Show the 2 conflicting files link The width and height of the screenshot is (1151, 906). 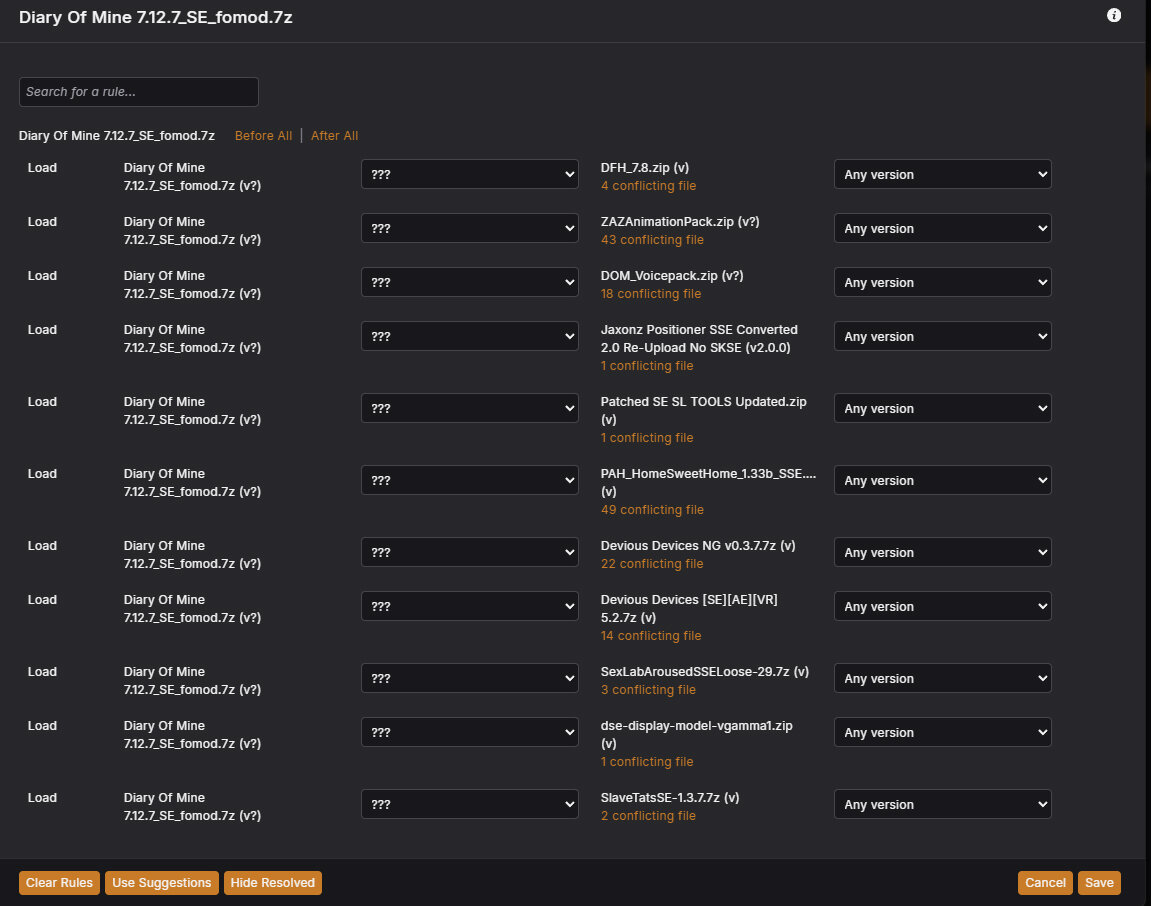(x=648, y=816)
